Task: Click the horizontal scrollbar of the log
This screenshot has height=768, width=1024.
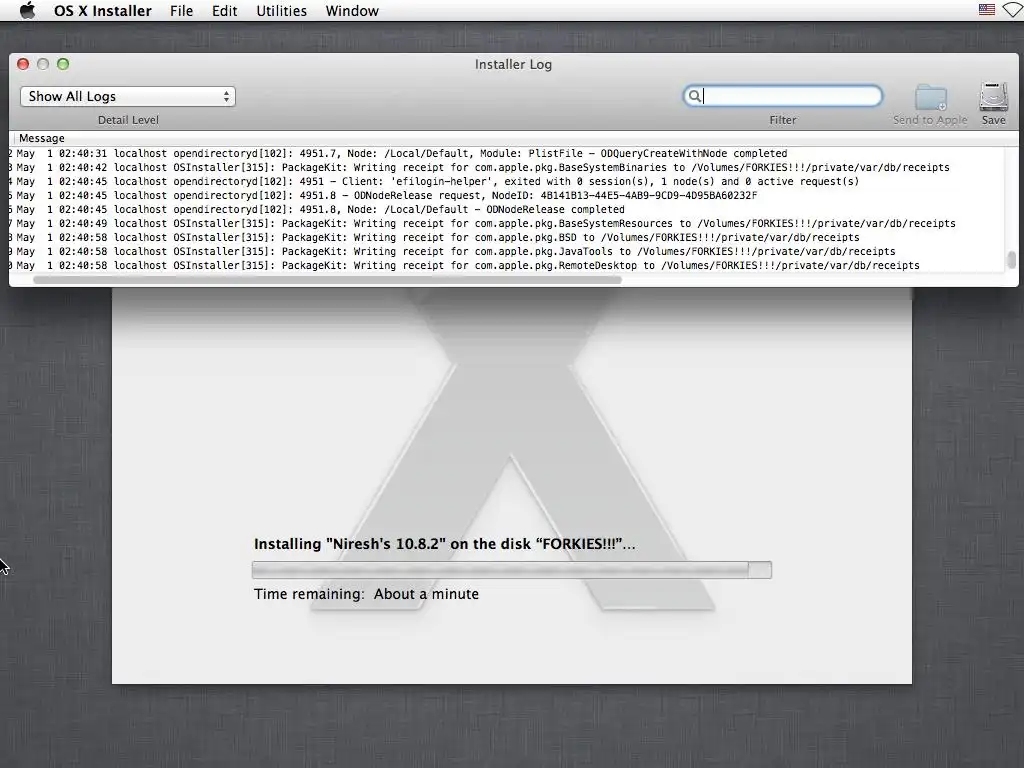Action: [x=327, y=280]
